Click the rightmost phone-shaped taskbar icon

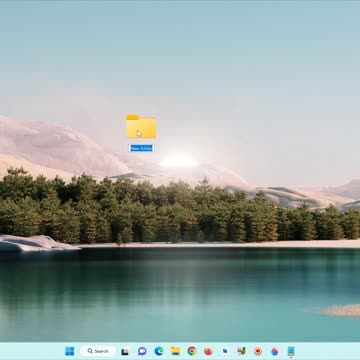point(291,351)
